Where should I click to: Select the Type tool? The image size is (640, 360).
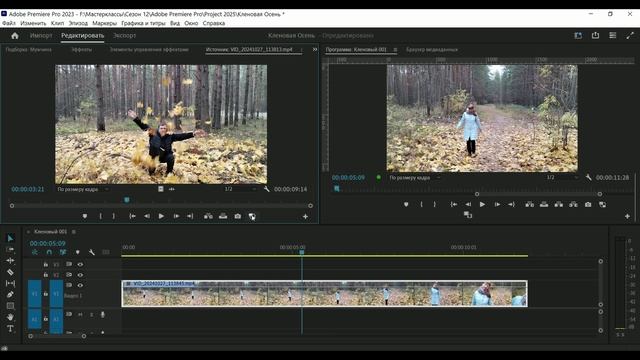tap(10, 328)
